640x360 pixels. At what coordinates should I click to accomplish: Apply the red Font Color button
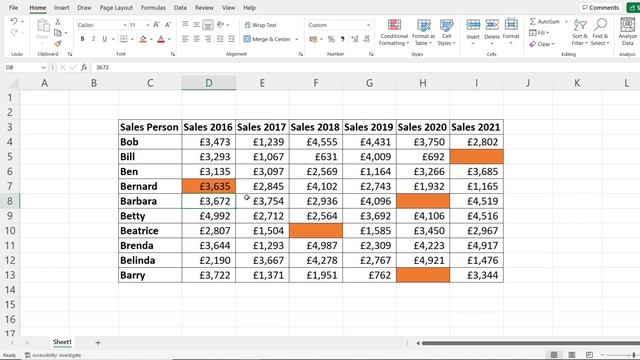point(161,39)
